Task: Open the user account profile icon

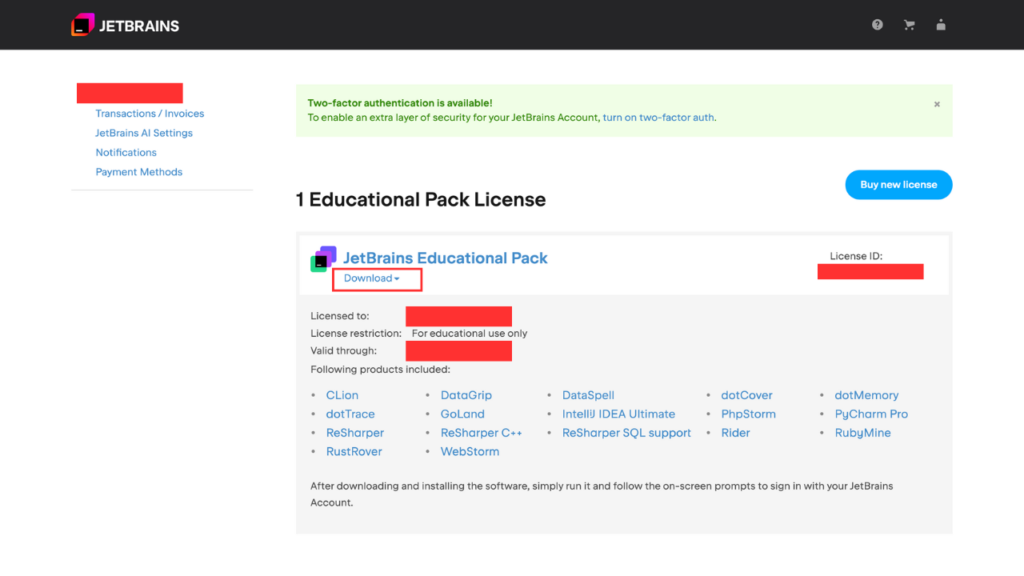Action: [x=941, y=25]
